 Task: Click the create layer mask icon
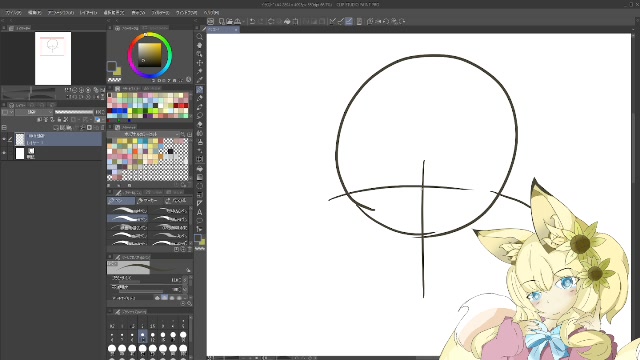[x=89, y=128]
